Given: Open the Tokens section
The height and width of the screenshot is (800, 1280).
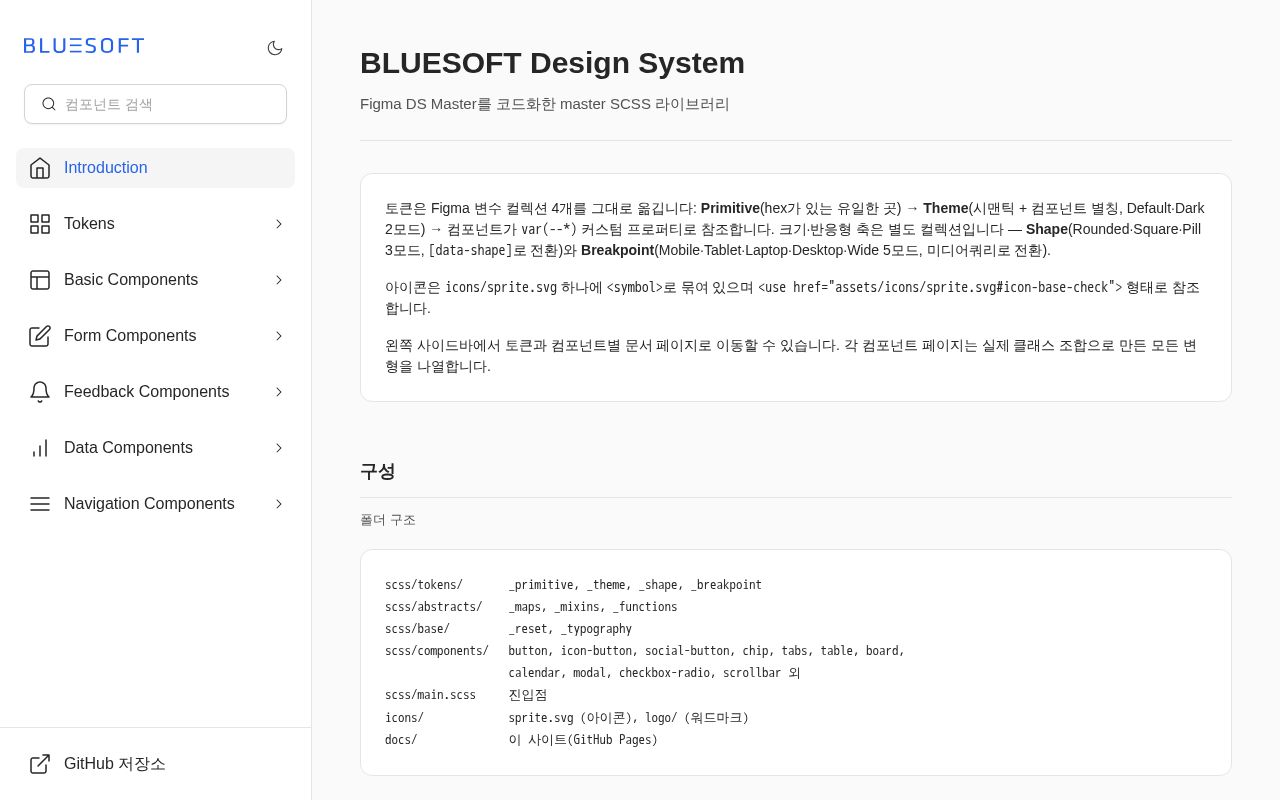Looking at the screenshot, I should click(x=155, y=224).
